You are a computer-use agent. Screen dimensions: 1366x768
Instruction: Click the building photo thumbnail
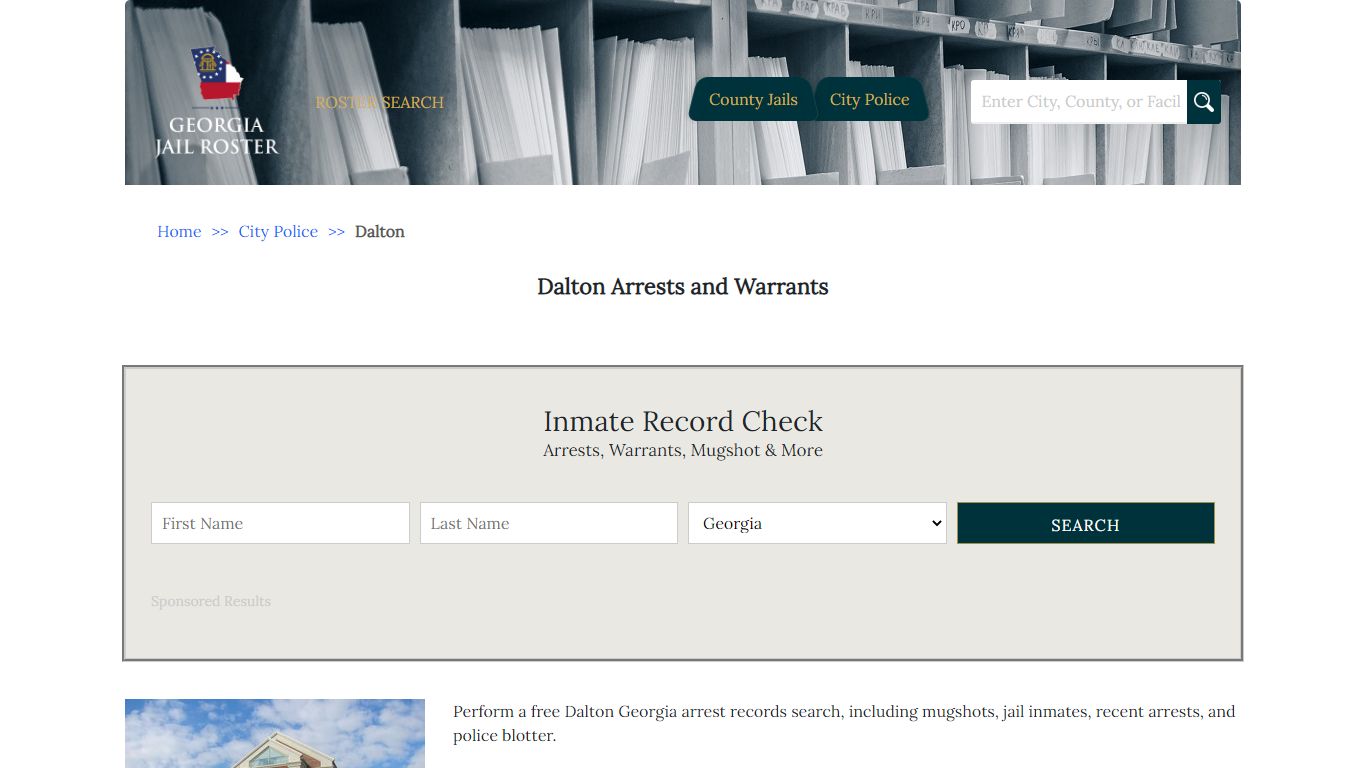274,733
